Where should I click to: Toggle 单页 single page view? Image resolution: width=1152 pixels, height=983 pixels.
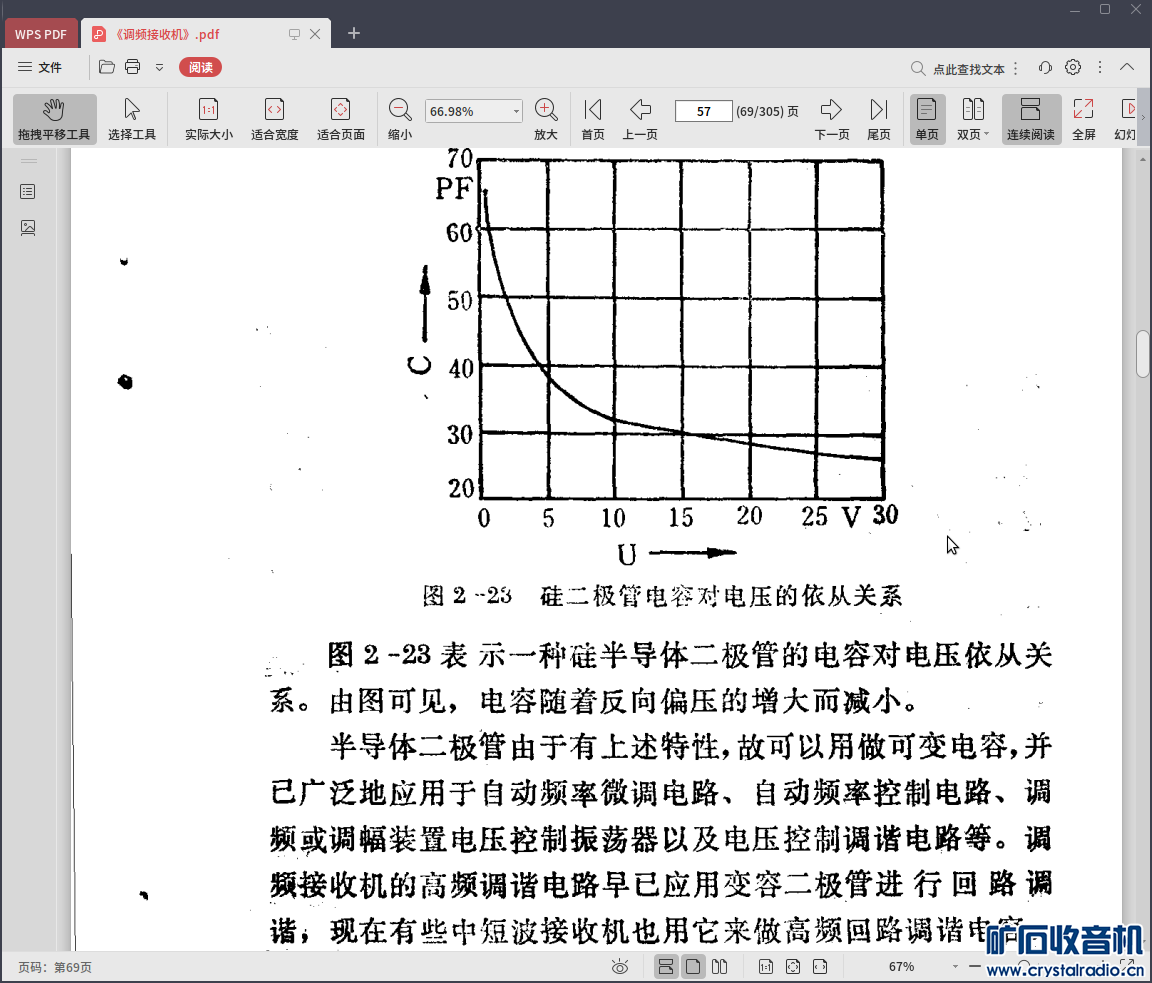click(x=926, y=119)
